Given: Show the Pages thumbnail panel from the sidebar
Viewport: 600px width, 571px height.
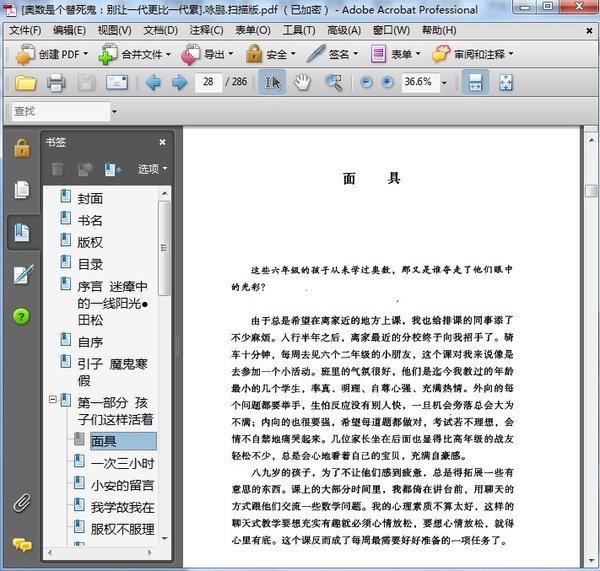Looking at the screenshot, I should [x=21, y=190].
